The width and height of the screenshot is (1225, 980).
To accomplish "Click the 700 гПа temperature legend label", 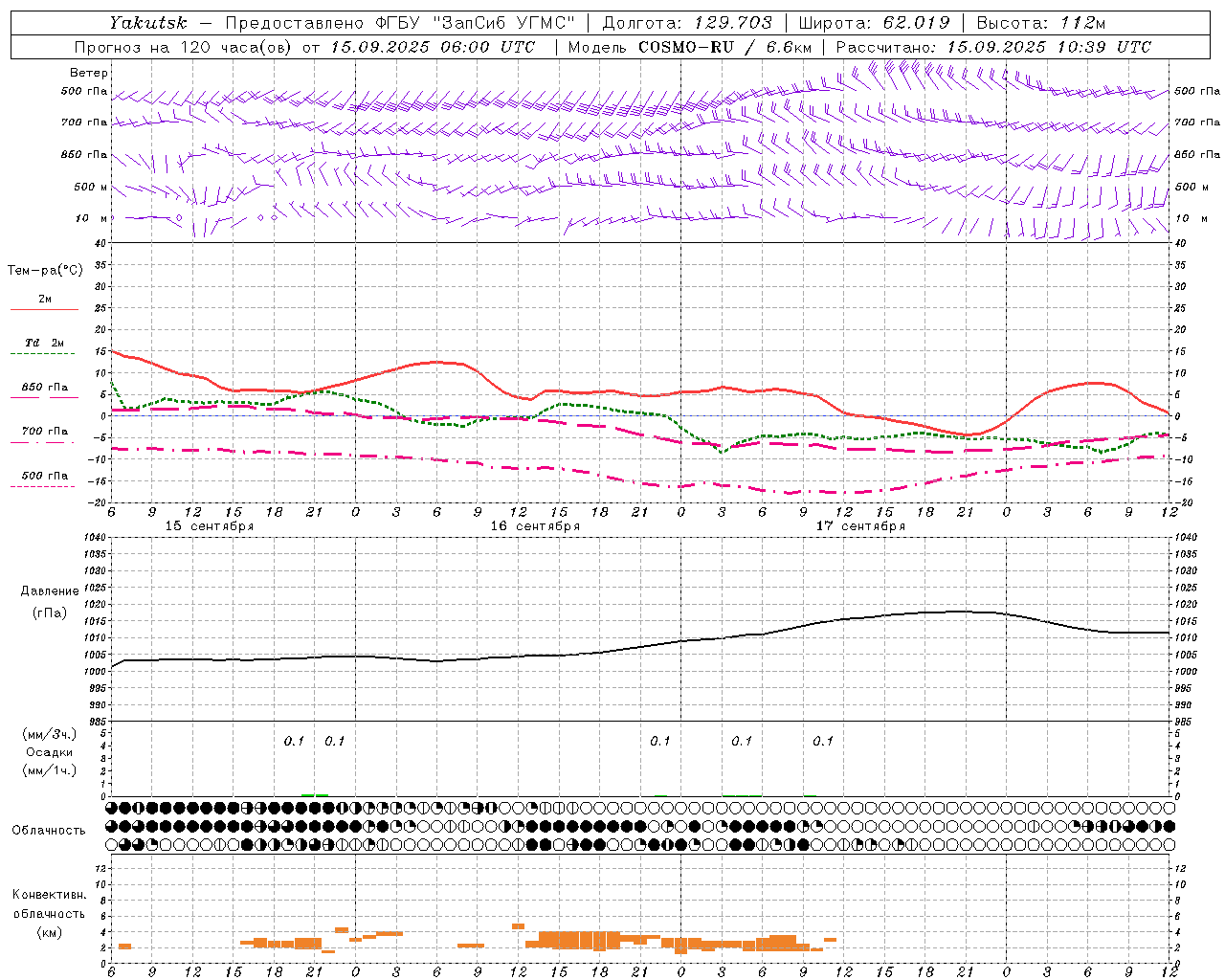I will point(44,432).
